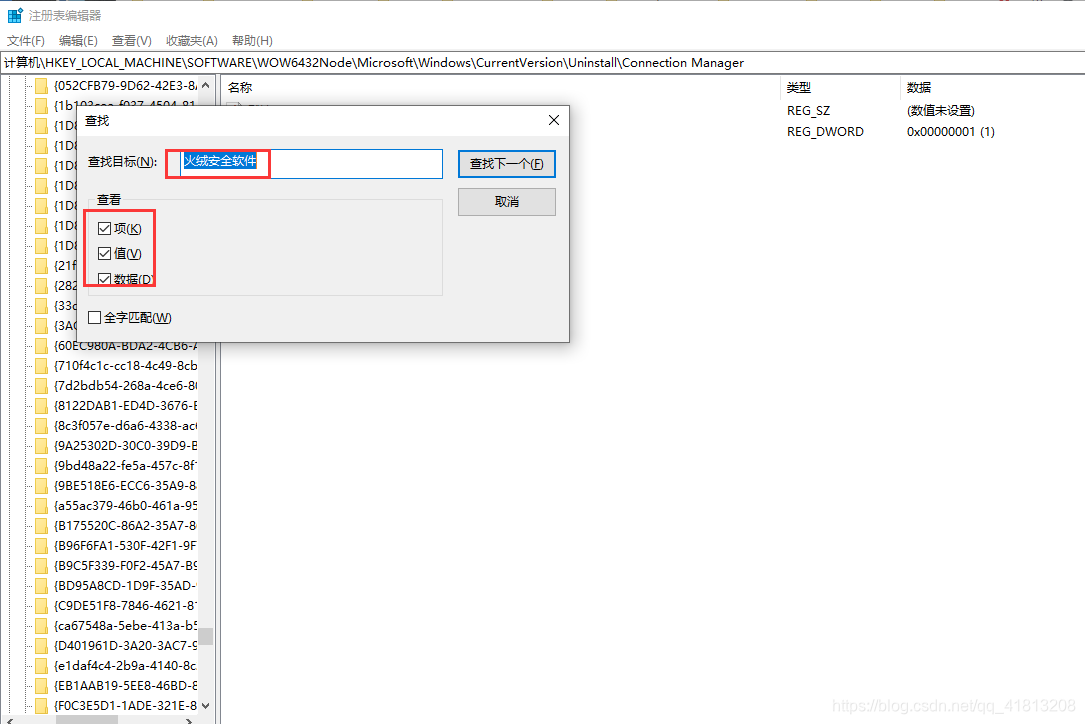This screenshot has width=1085, height=724.
Task: Toggle the 值(V) checkbox
Action: click(104, 254)
